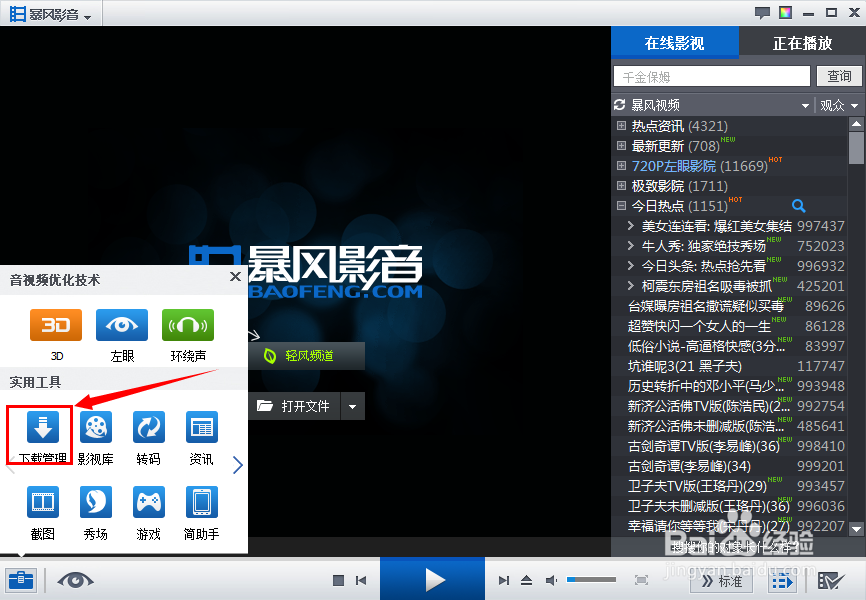Toggle fullscreen mode icon

641,580
